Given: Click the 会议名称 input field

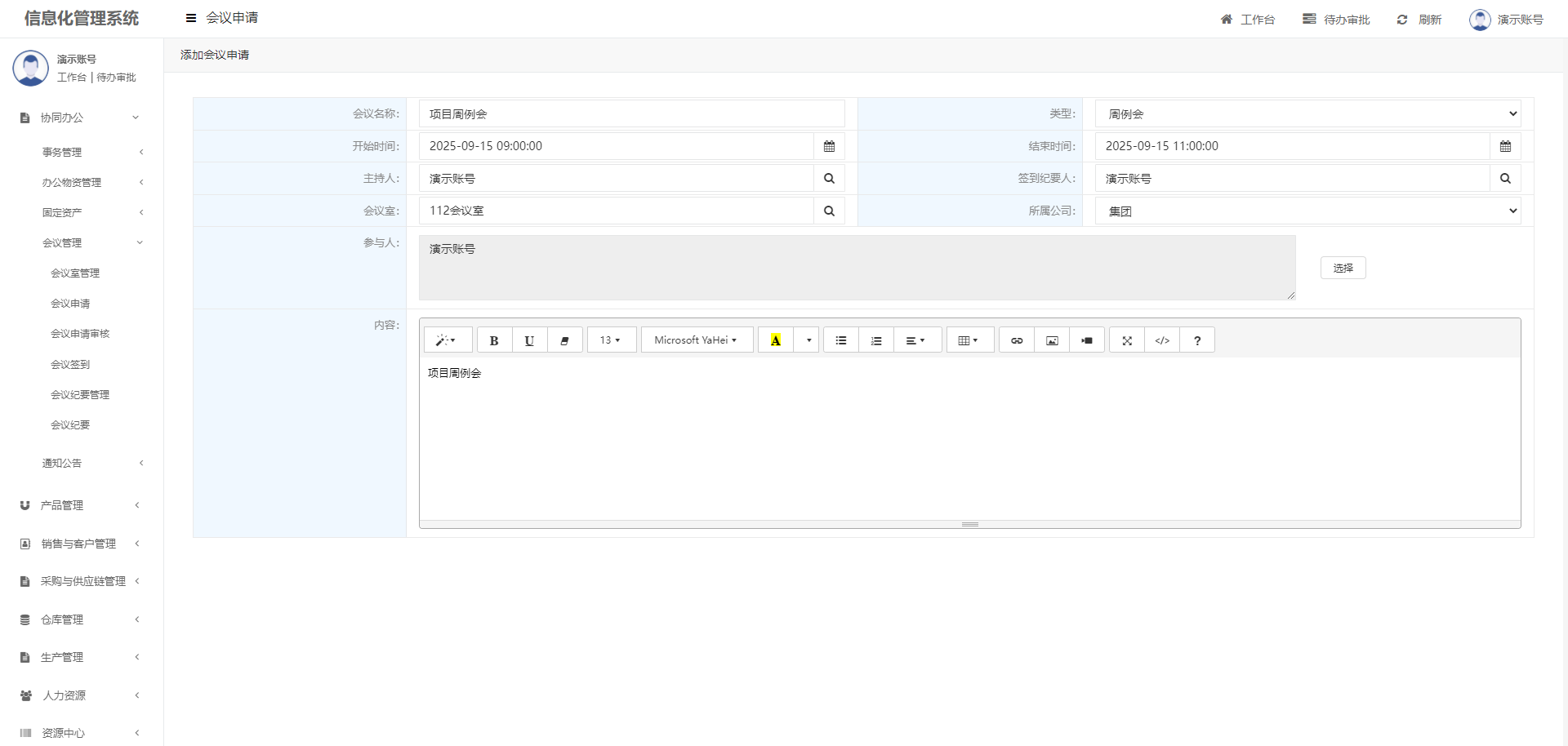Looking at the screenshot, I should point(631,114).
